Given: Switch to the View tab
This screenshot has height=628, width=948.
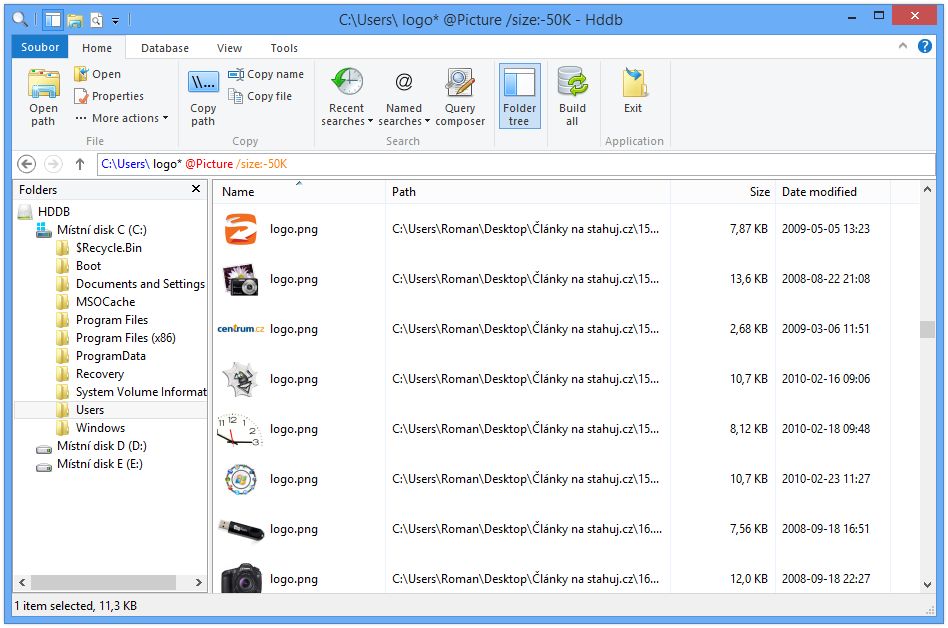Looking at the screenshot, I should [x=229, y=48].
